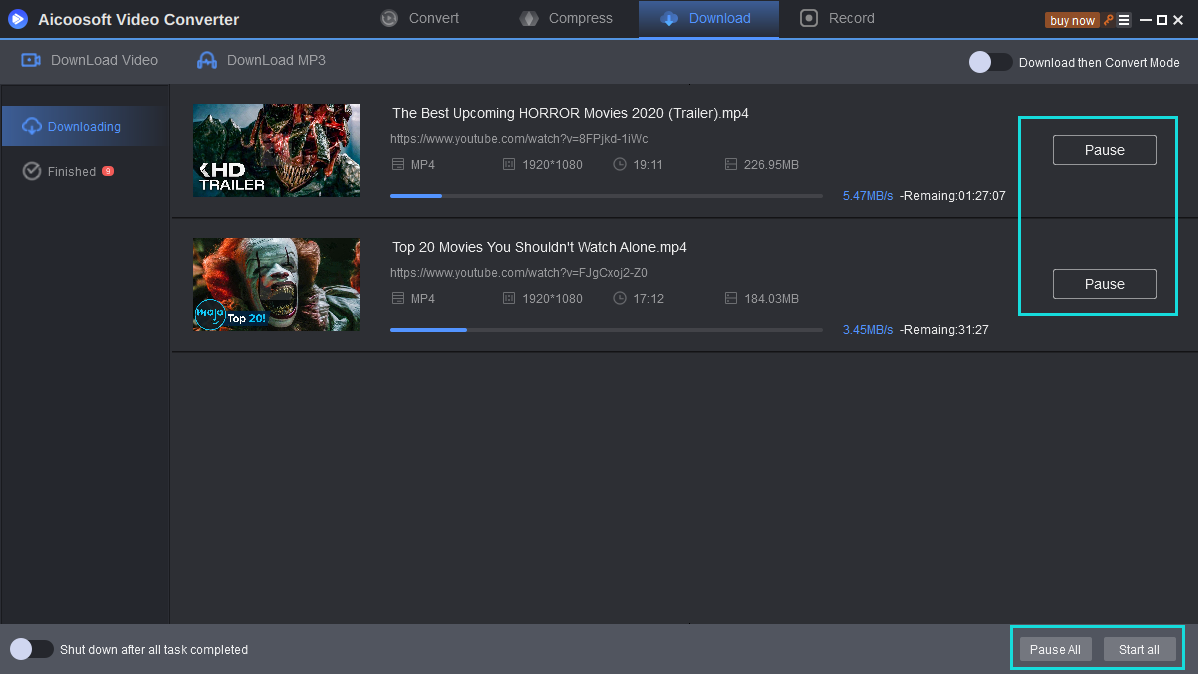Switch to the Convert tab

click(420, 18)
